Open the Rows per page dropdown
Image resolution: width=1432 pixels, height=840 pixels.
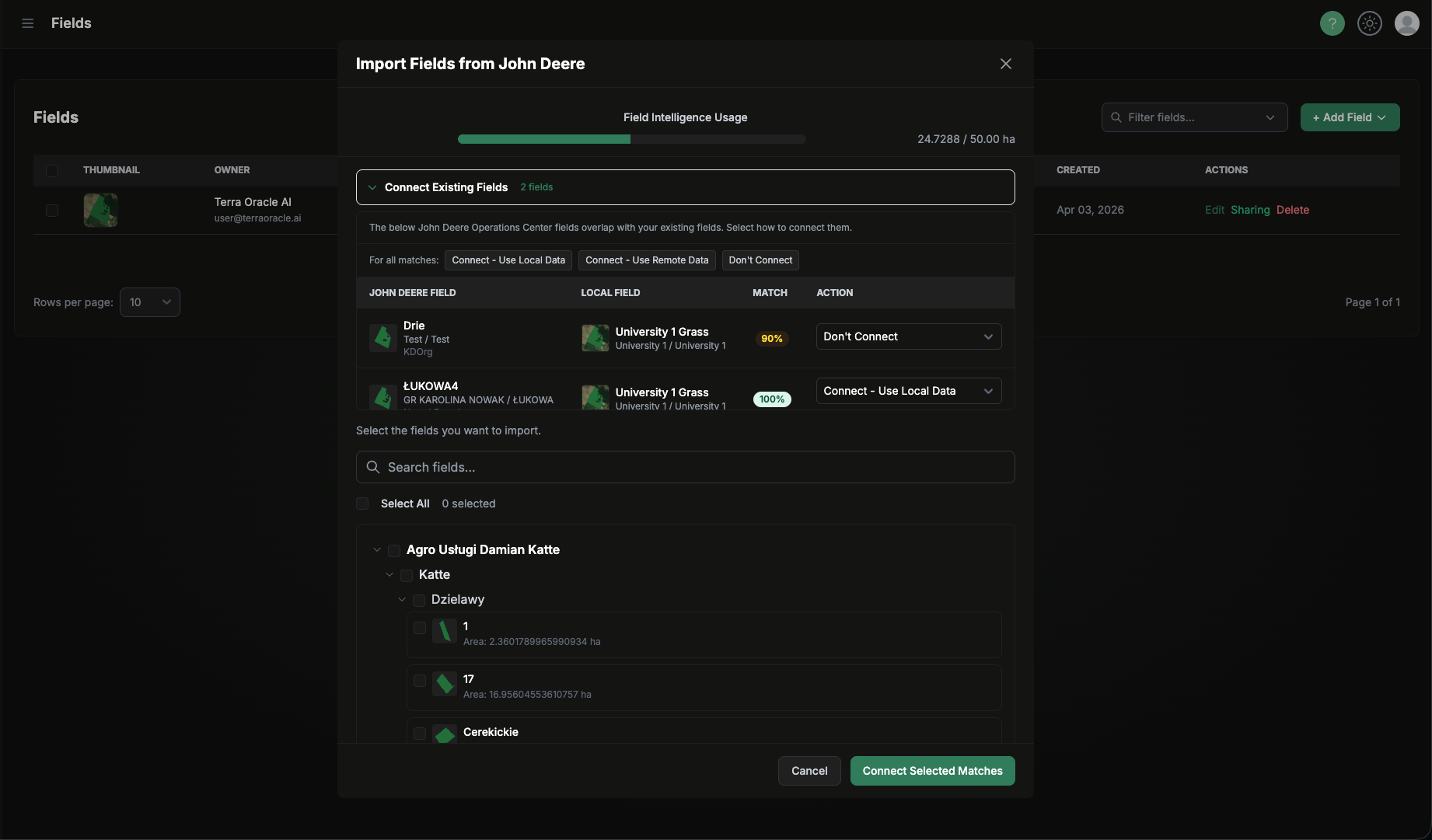[149, 302]
